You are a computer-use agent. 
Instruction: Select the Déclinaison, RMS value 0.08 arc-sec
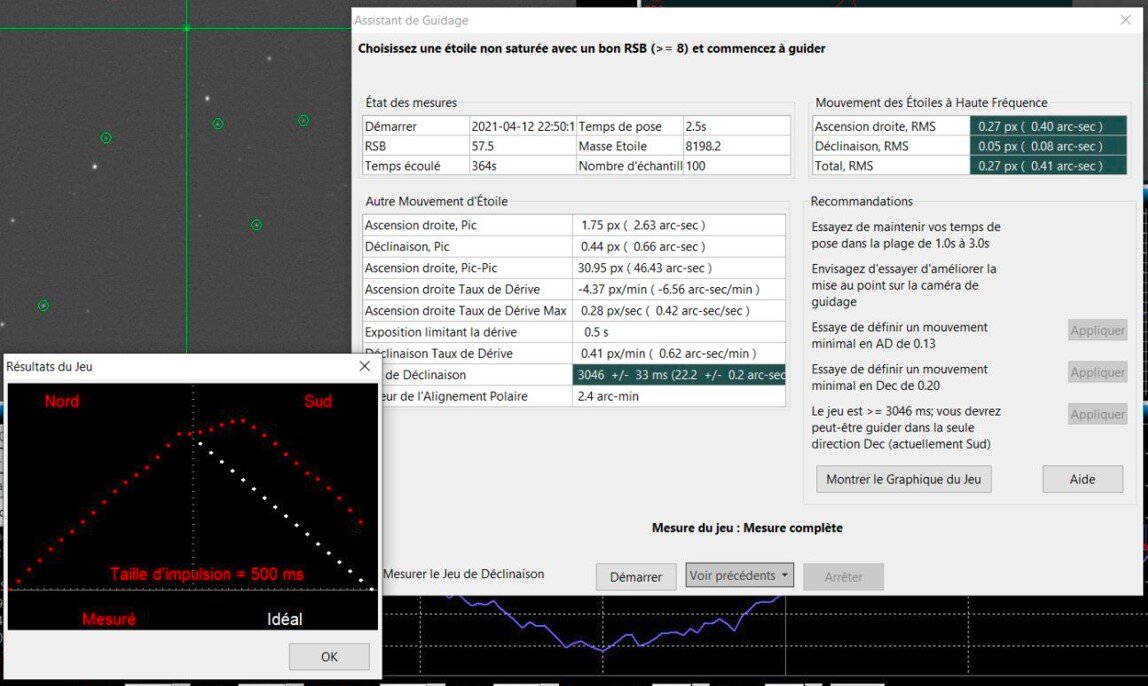coord(1048,146)
